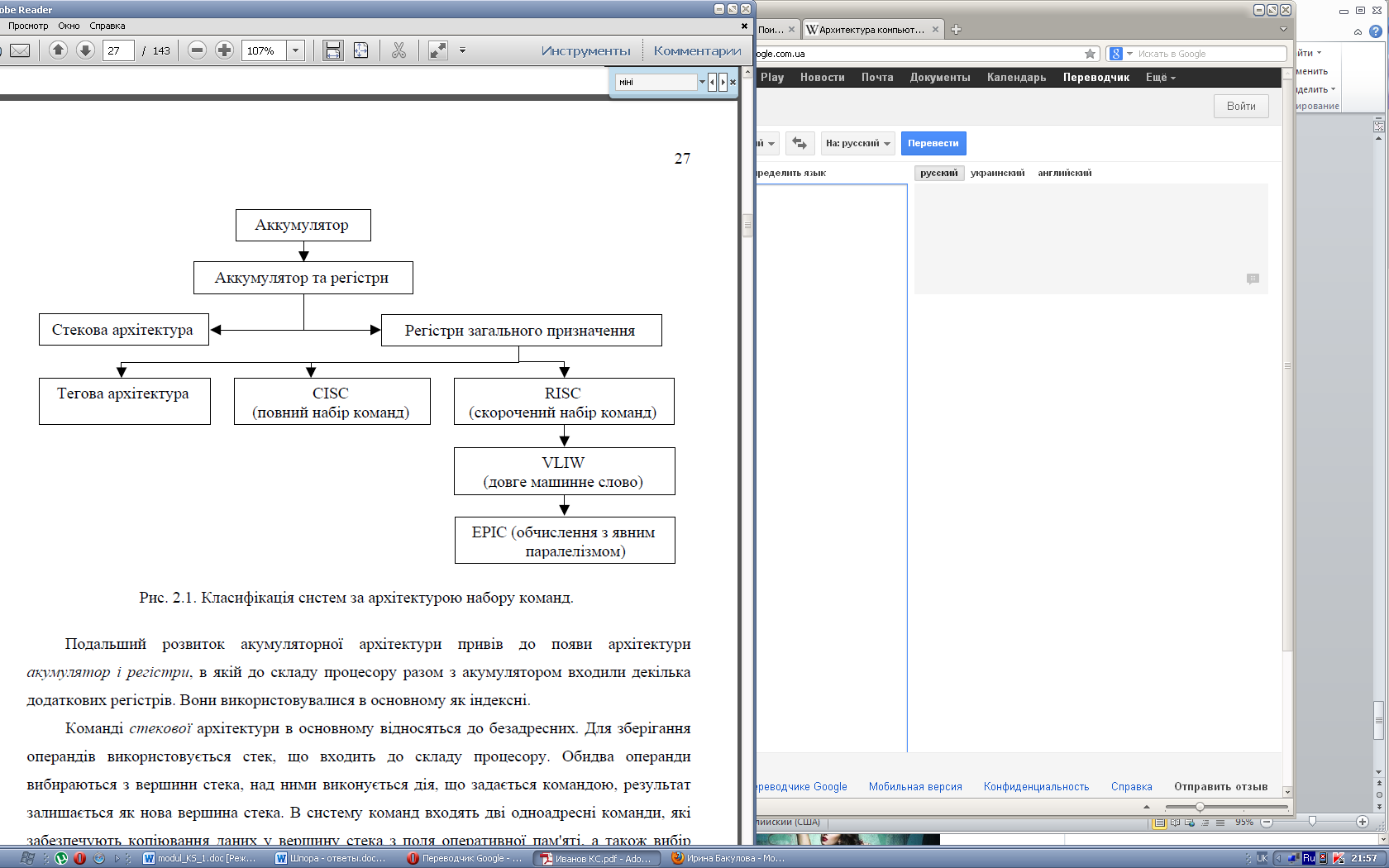The width and height of the screenshot is (1389, 868).
Task: Decrease Word zoom with the minus button
Action: (x=1266, y=822)
